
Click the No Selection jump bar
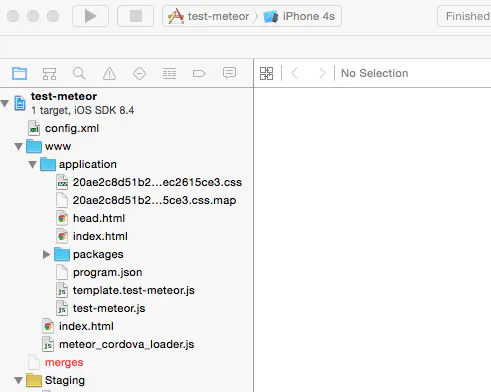point(375,73)
